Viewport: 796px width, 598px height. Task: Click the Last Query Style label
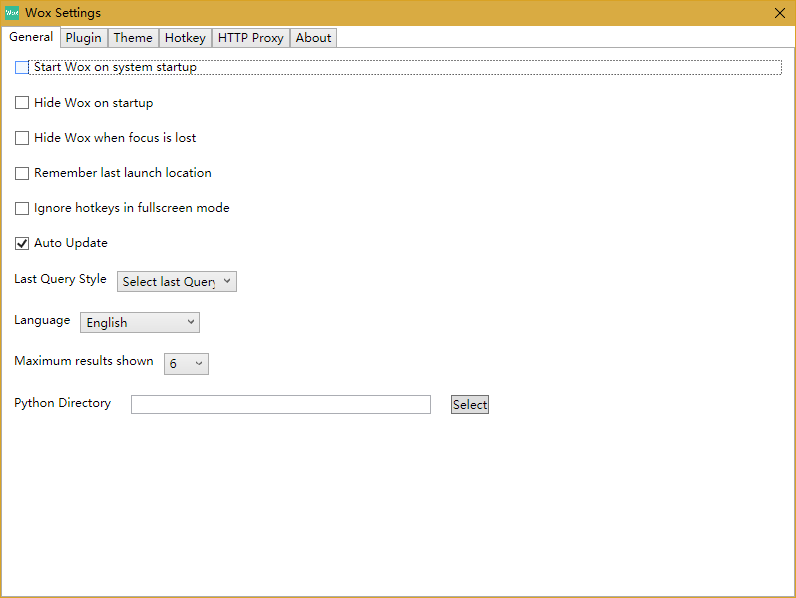[x=60, y=279]
